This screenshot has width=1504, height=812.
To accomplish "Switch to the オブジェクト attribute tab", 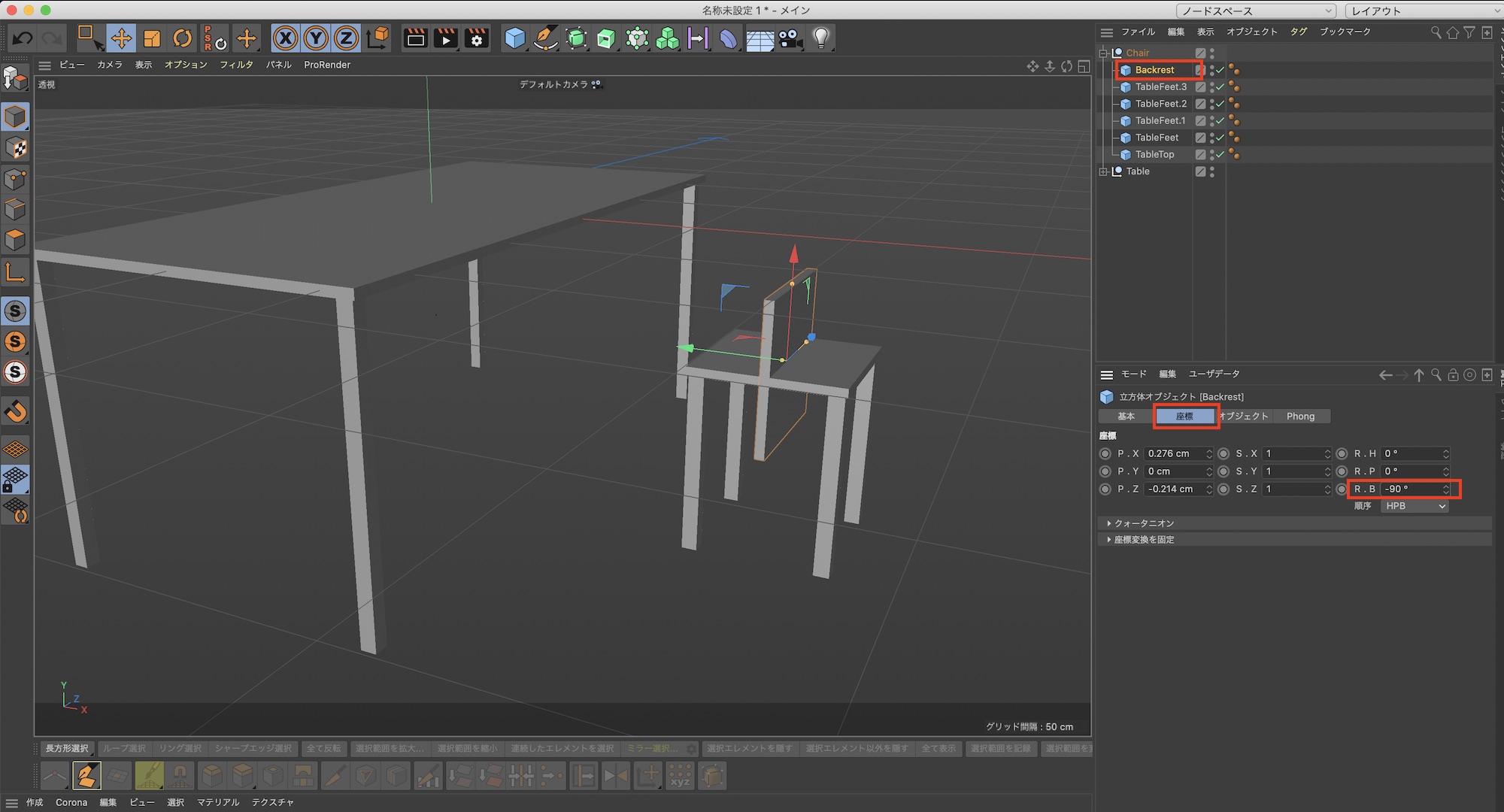I will 1245,416.
